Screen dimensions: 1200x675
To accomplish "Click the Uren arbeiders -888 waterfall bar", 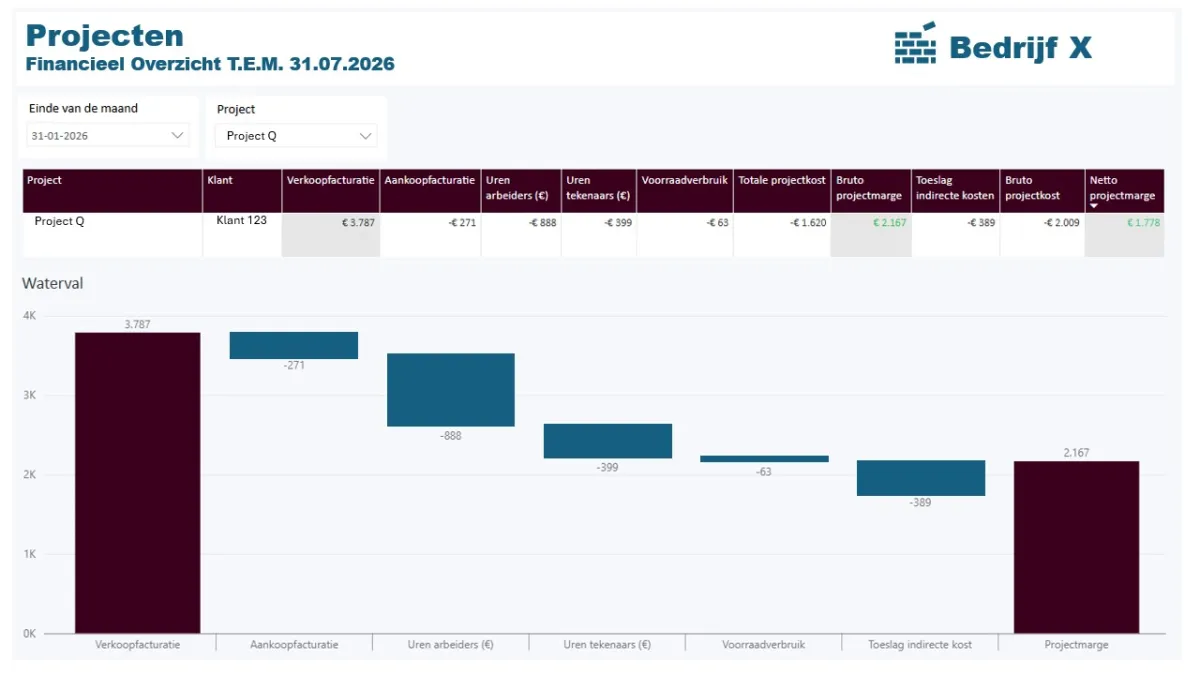I will [450, 389].
